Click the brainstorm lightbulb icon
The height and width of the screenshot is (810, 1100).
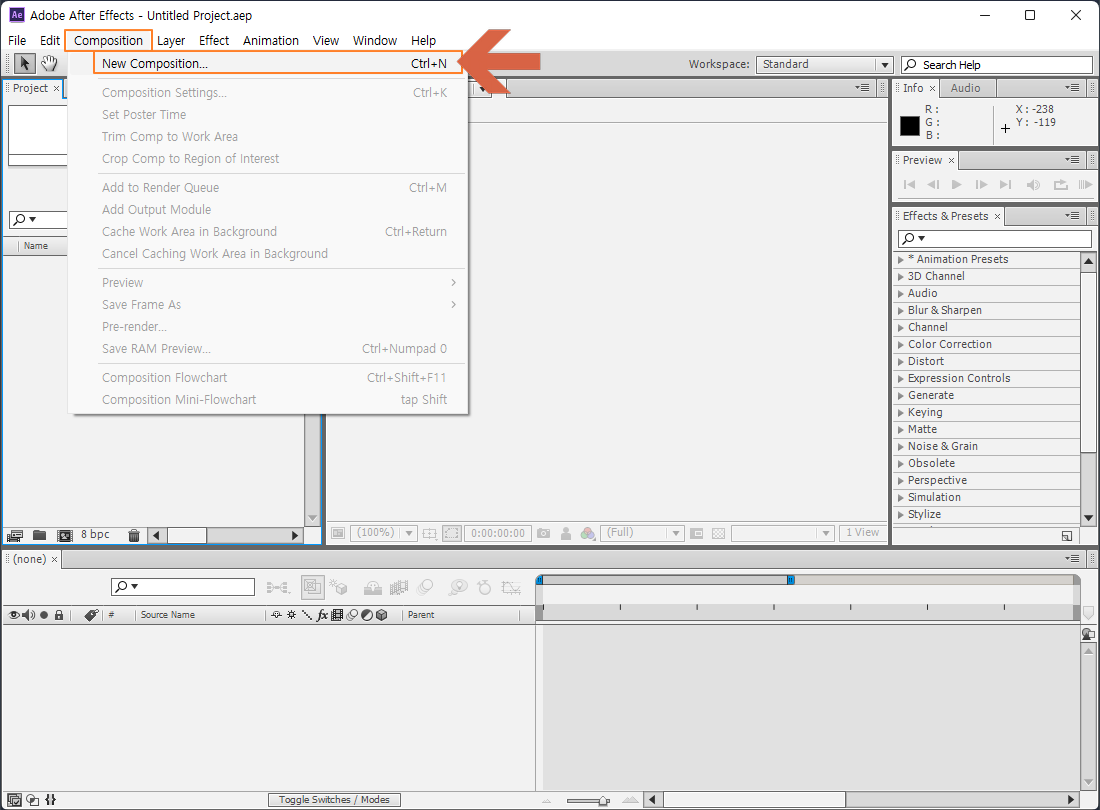click(458, 587)
